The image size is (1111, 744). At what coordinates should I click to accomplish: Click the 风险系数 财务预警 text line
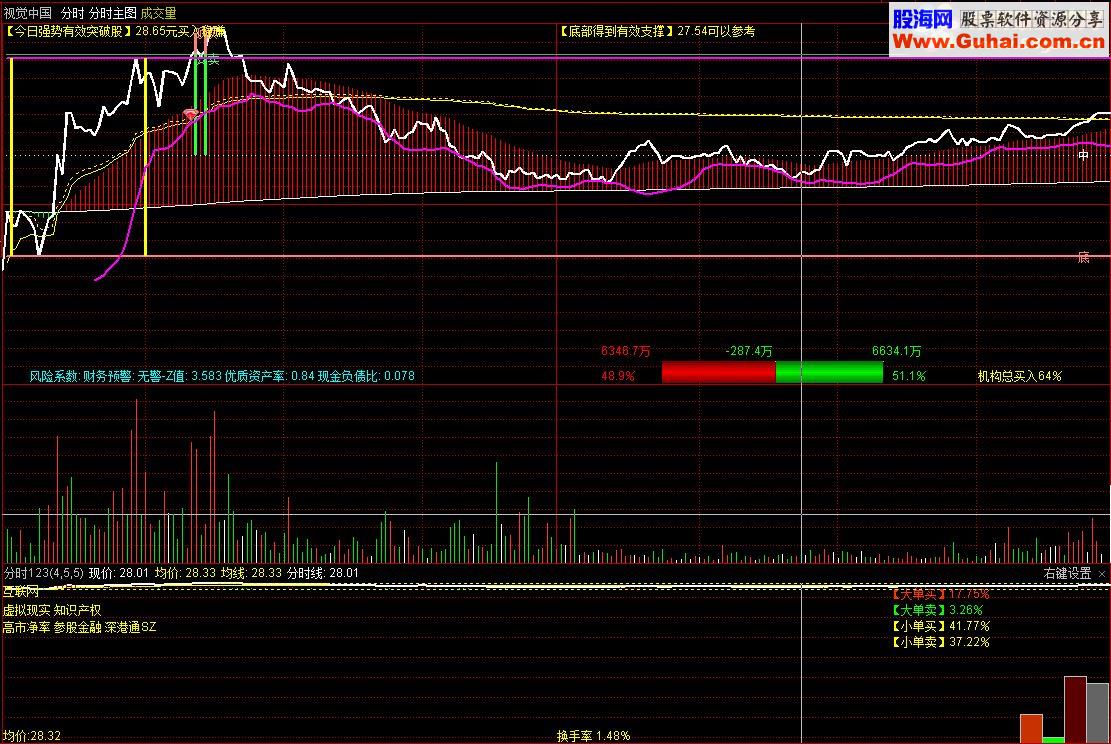[x=222, y=376]
